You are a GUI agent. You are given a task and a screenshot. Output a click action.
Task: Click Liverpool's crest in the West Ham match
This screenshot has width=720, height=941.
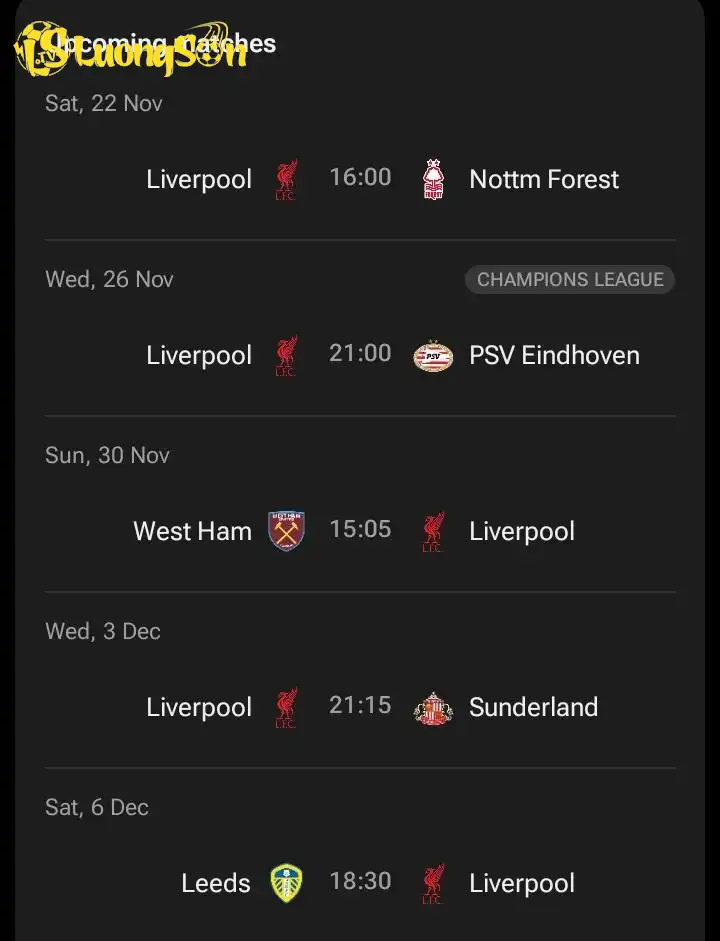(x=433, y=531)
